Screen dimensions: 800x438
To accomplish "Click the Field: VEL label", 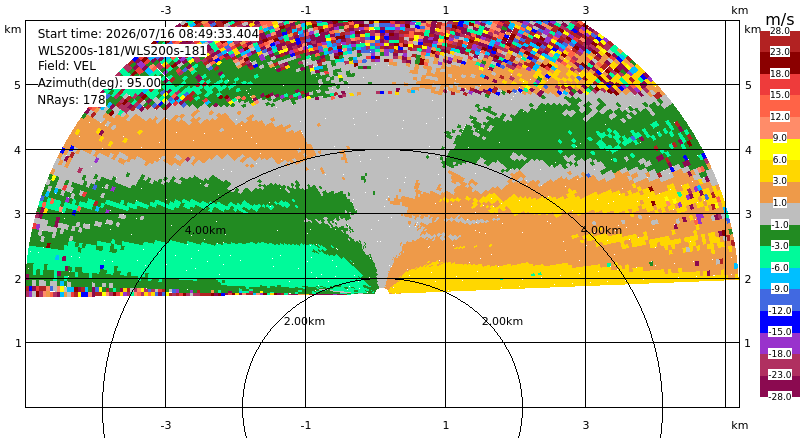I will (x=66, y=66).
